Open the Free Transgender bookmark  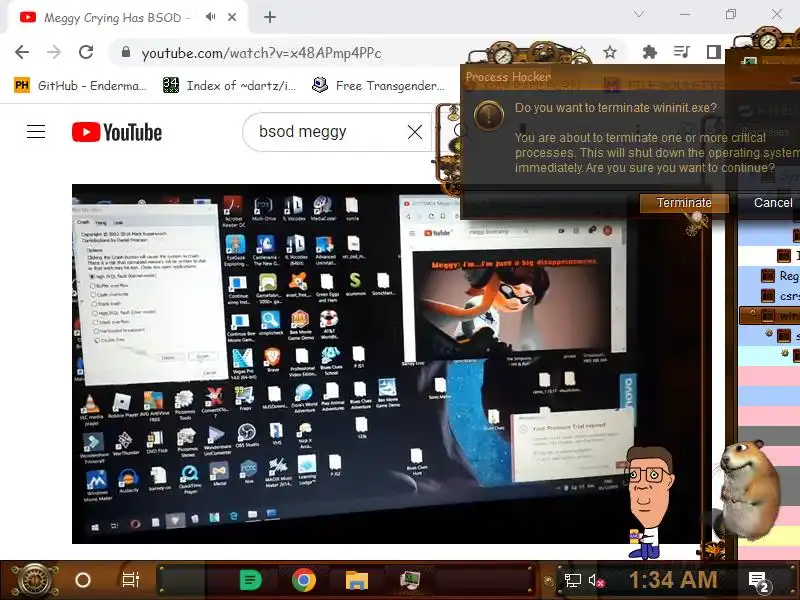(379, 86)
